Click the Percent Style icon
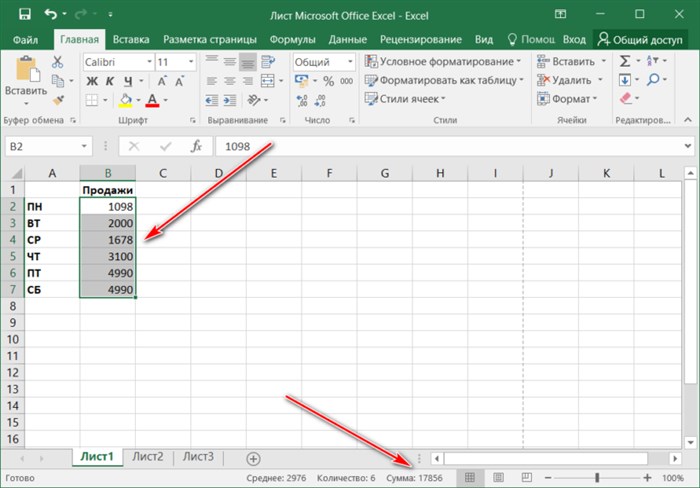700x488 pixels. click(x=329, y=81)
